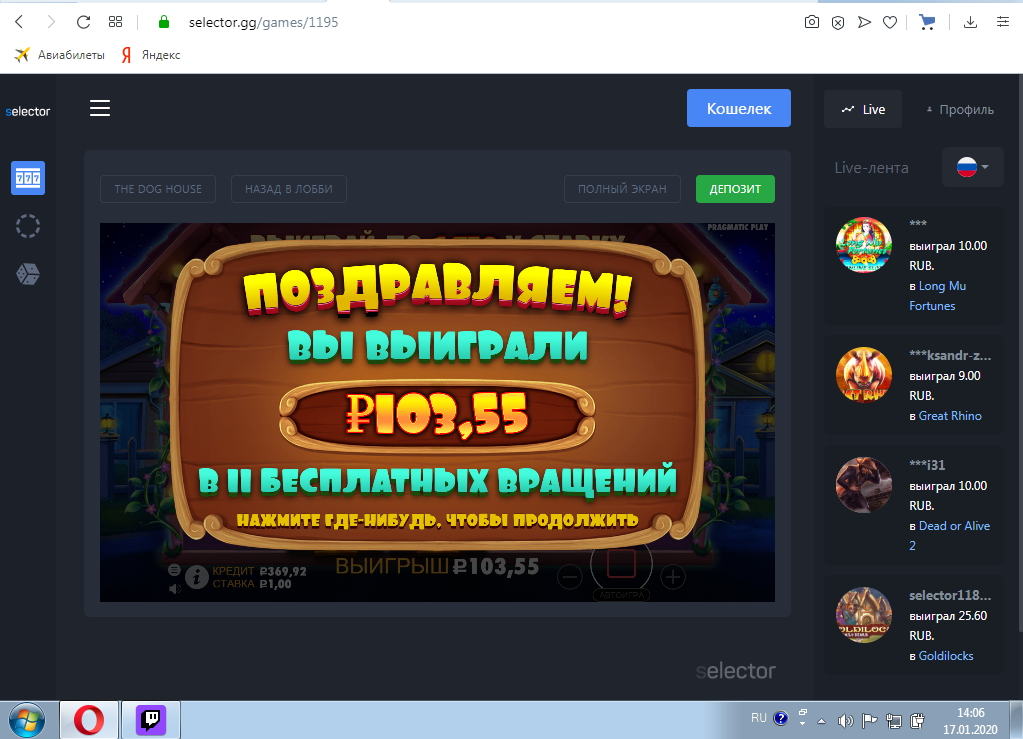Click the send flow arrow icon

[x=864, y=22]
